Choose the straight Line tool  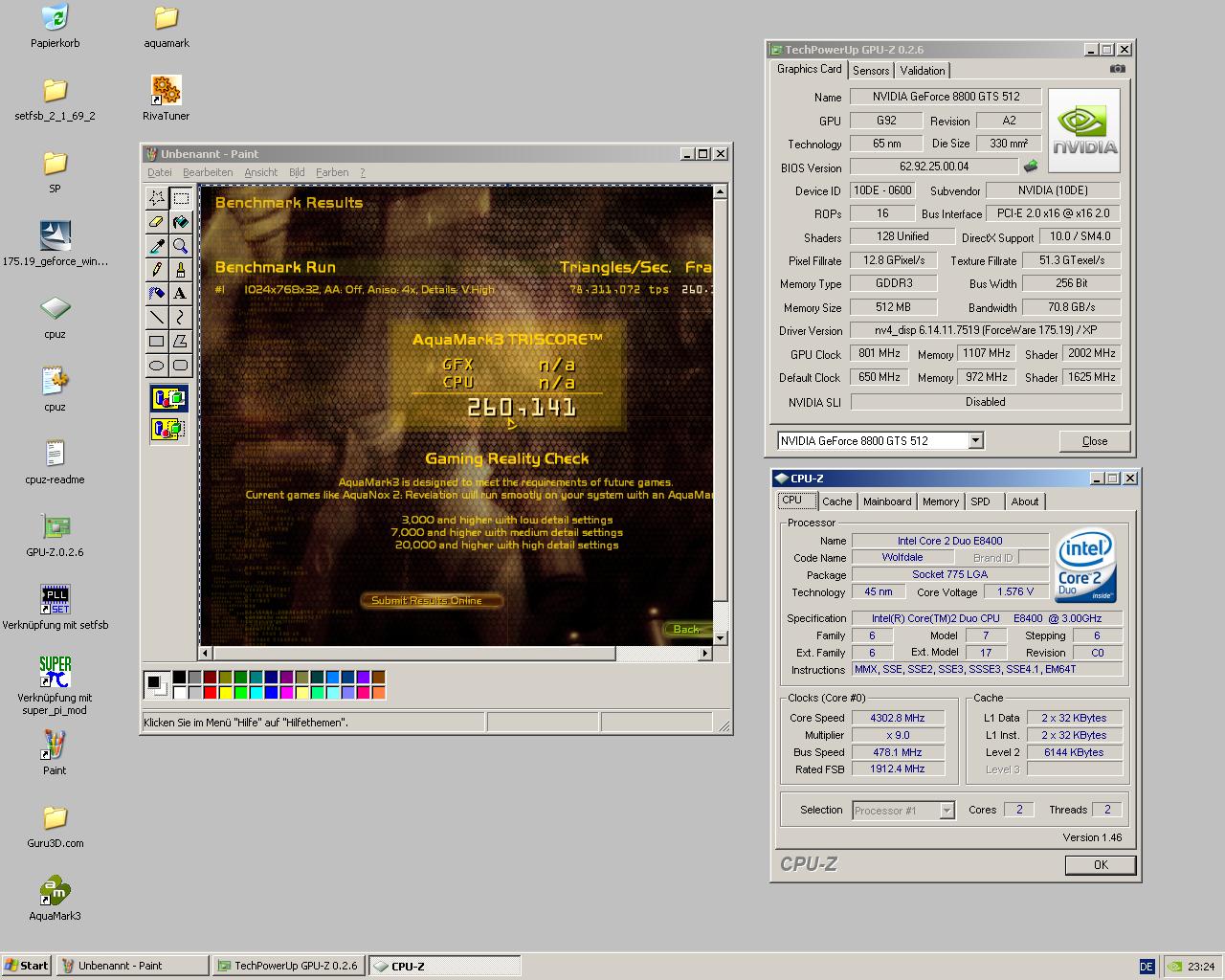pyautogui.click(x=157, y=318)
